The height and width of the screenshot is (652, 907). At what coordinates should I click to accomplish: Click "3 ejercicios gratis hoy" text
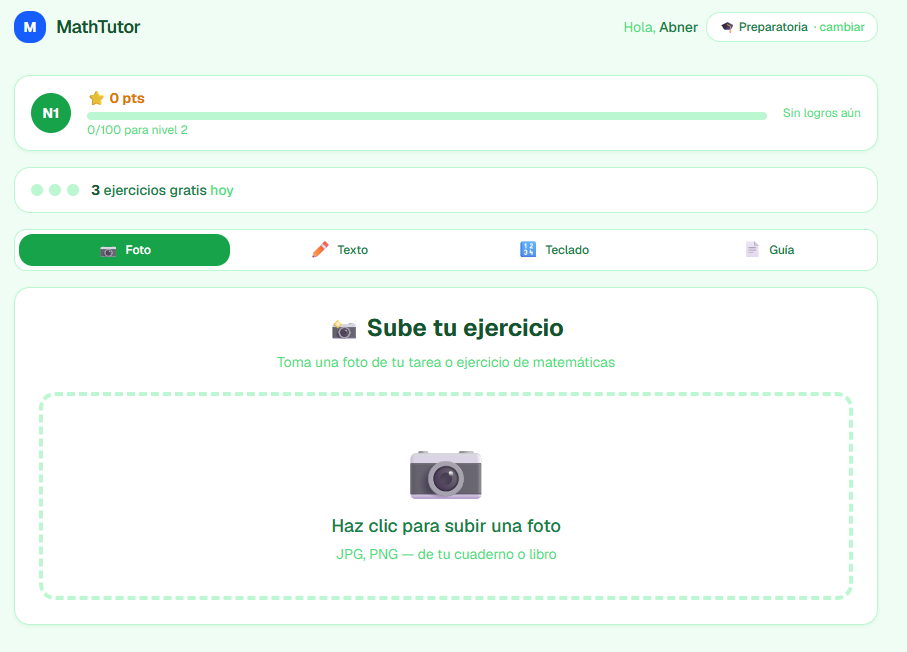[163, 190]
